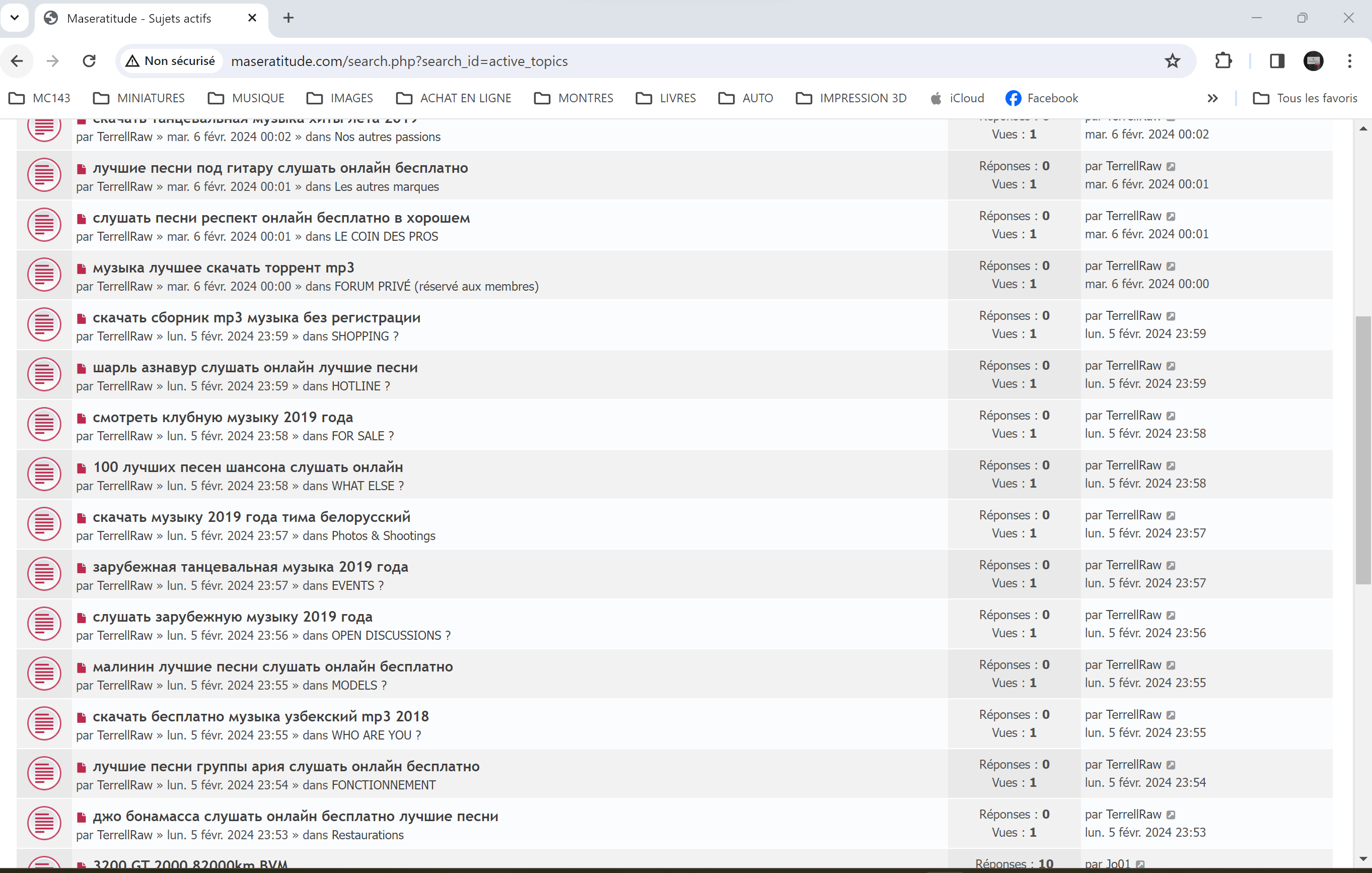
Task: Click the 'Non sécurisé' site info chip
Action: (170, 61)
